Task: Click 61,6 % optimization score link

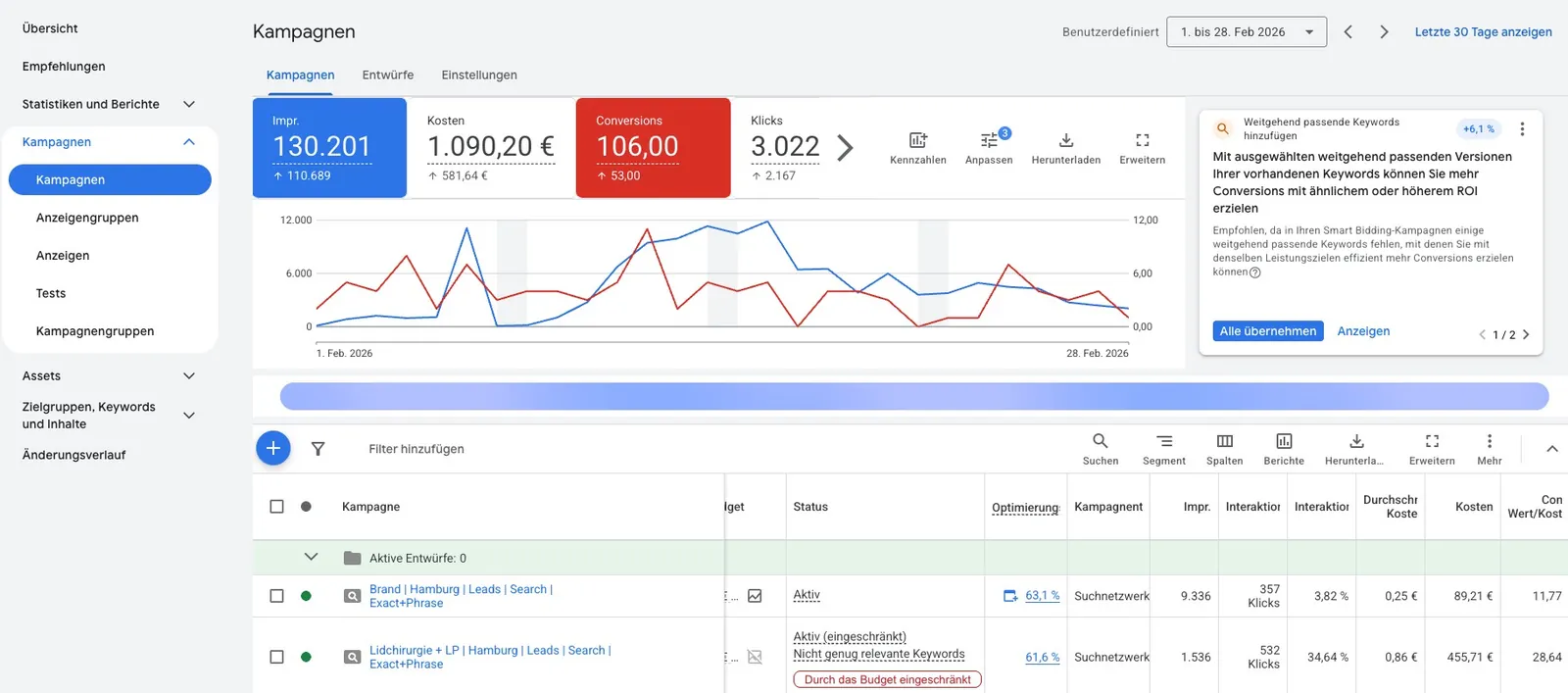Action: pyautogui.click(x=1043, y=658)
